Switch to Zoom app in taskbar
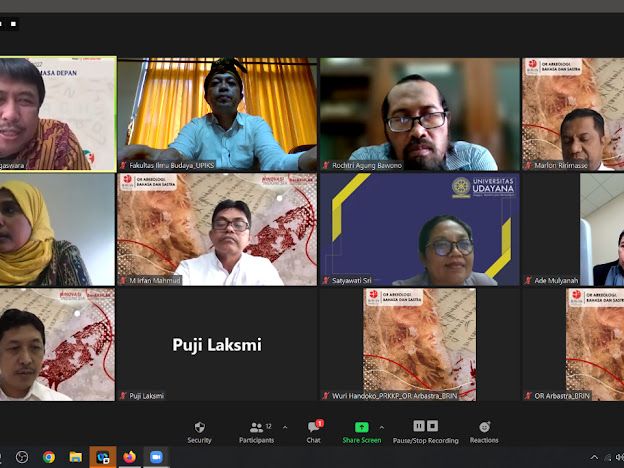The height and width of the screenshot is (468, 624). pos(156,457)
